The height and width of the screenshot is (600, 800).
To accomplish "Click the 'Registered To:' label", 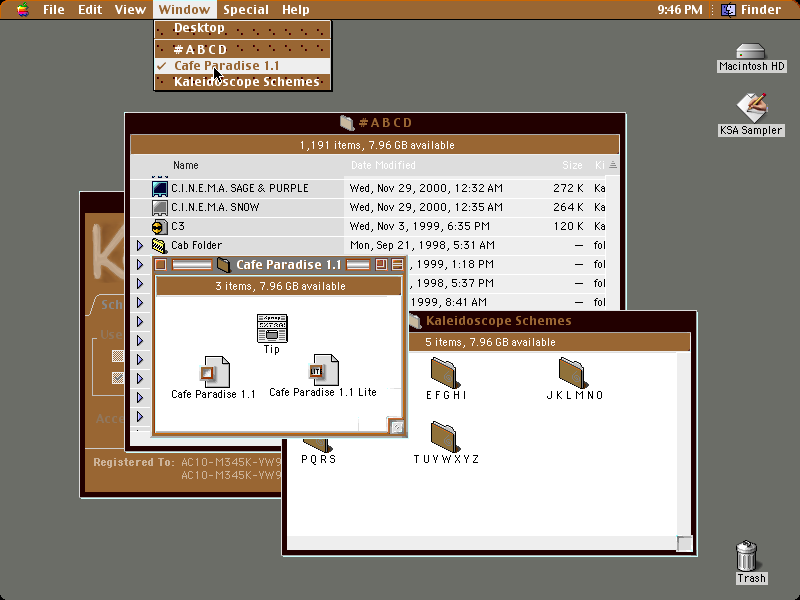I will (134, 462).
